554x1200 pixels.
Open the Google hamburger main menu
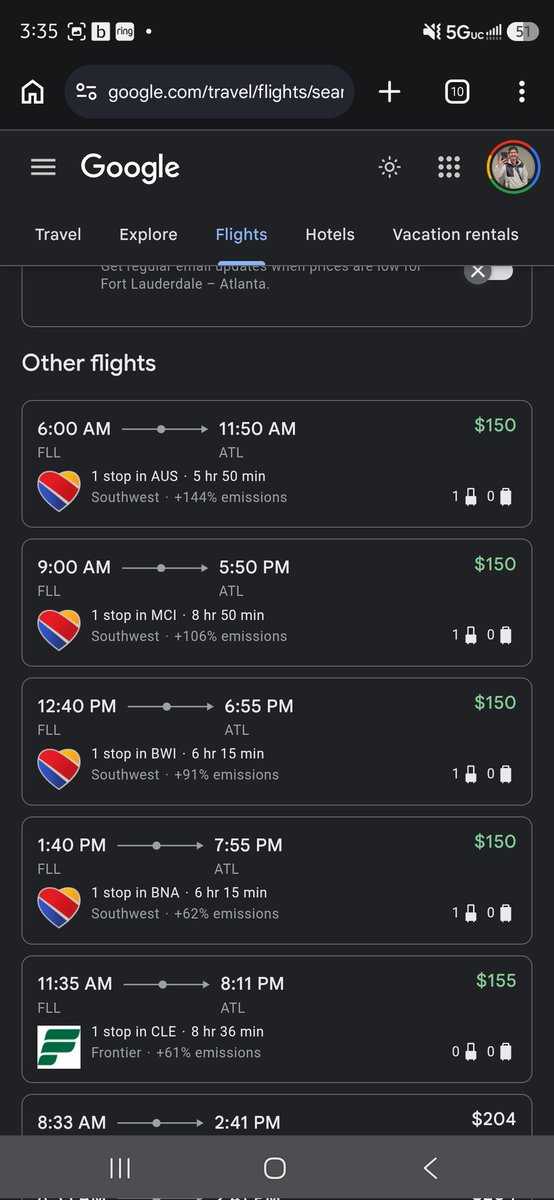(43, 167)
